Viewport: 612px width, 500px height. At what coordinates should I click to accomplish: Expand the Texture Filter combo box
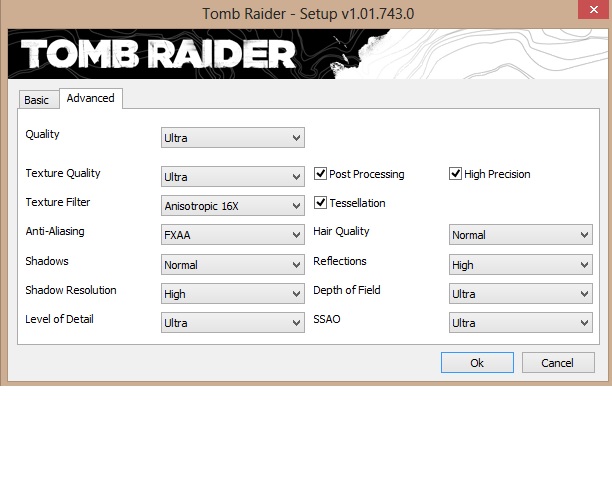(x=233, y=205)
